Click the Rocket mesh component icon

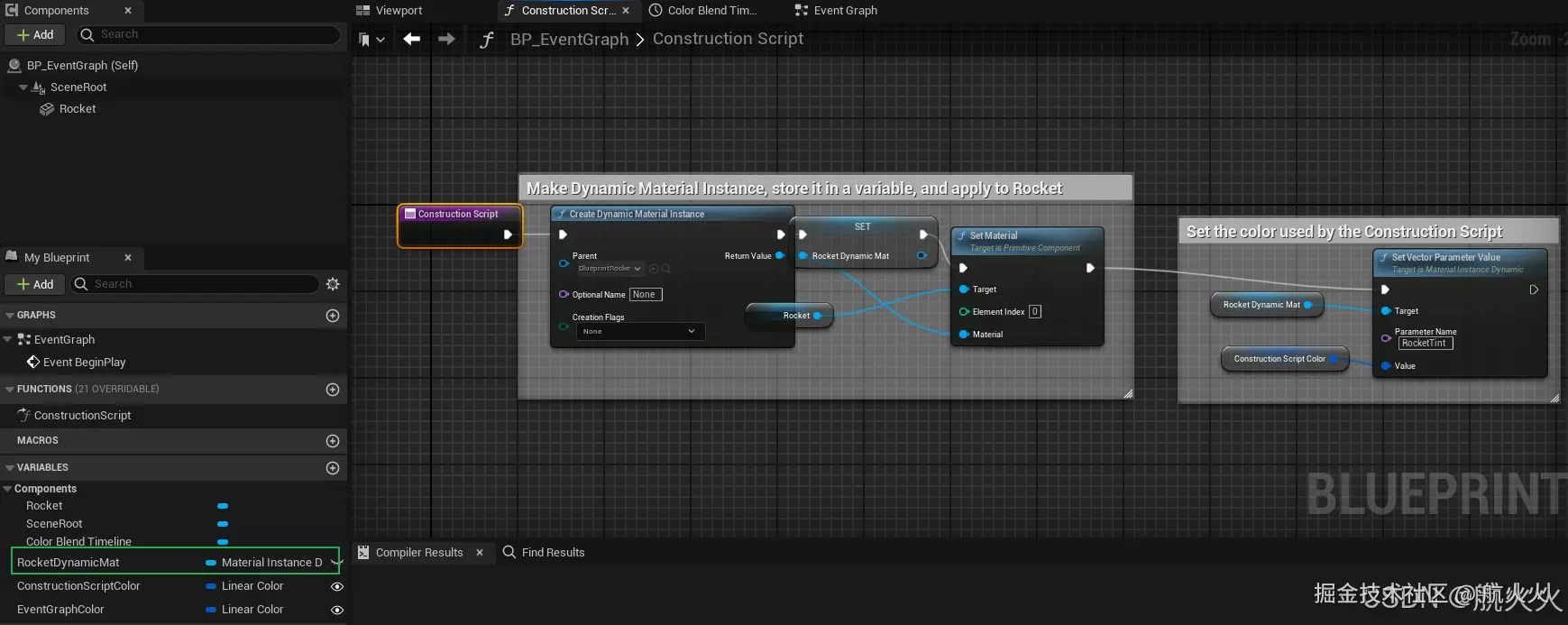pos(47,109)
